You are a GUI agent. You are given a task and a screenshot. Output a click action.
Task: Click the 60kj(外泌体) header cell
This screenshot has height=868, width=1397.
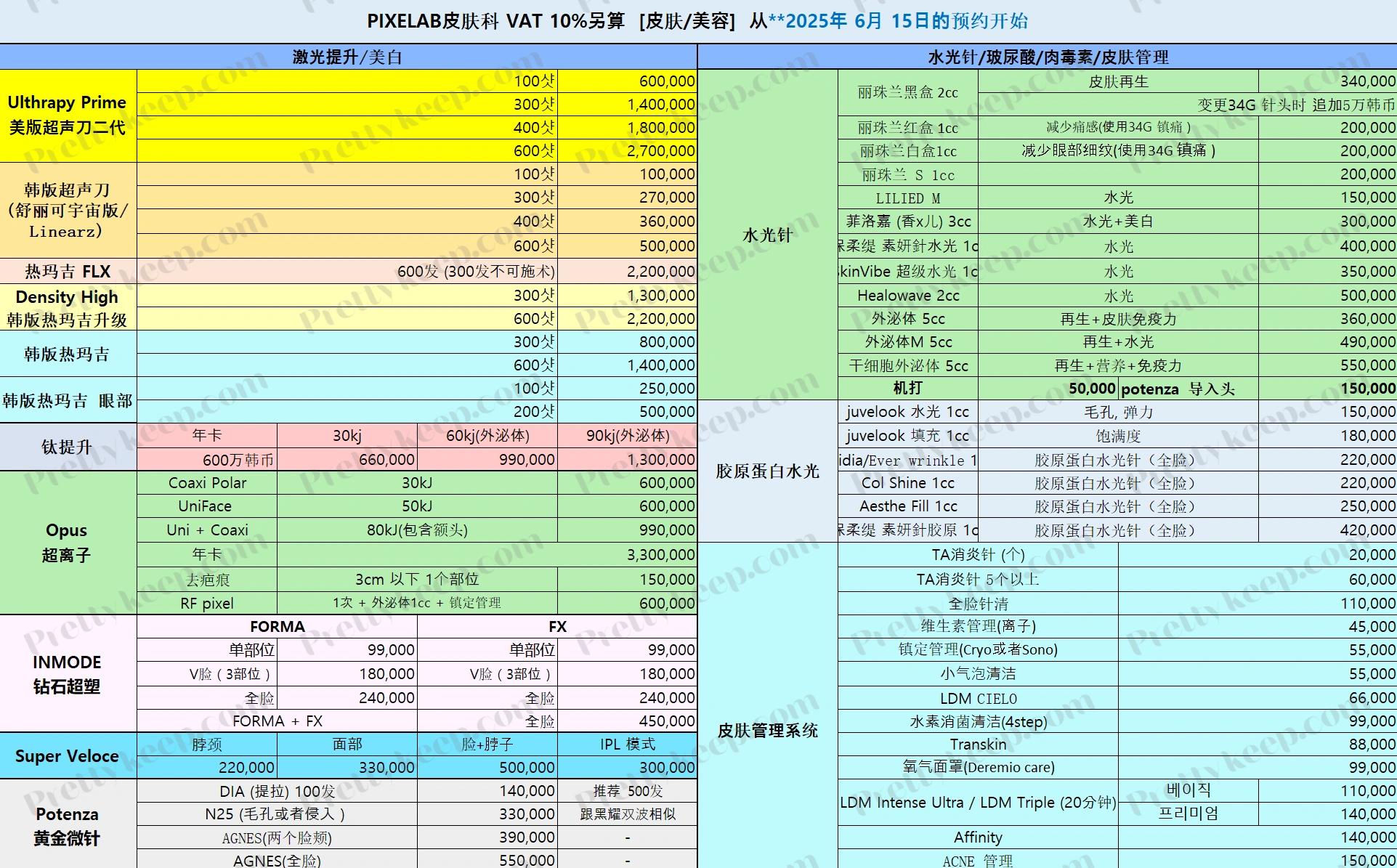click(487, 435)
